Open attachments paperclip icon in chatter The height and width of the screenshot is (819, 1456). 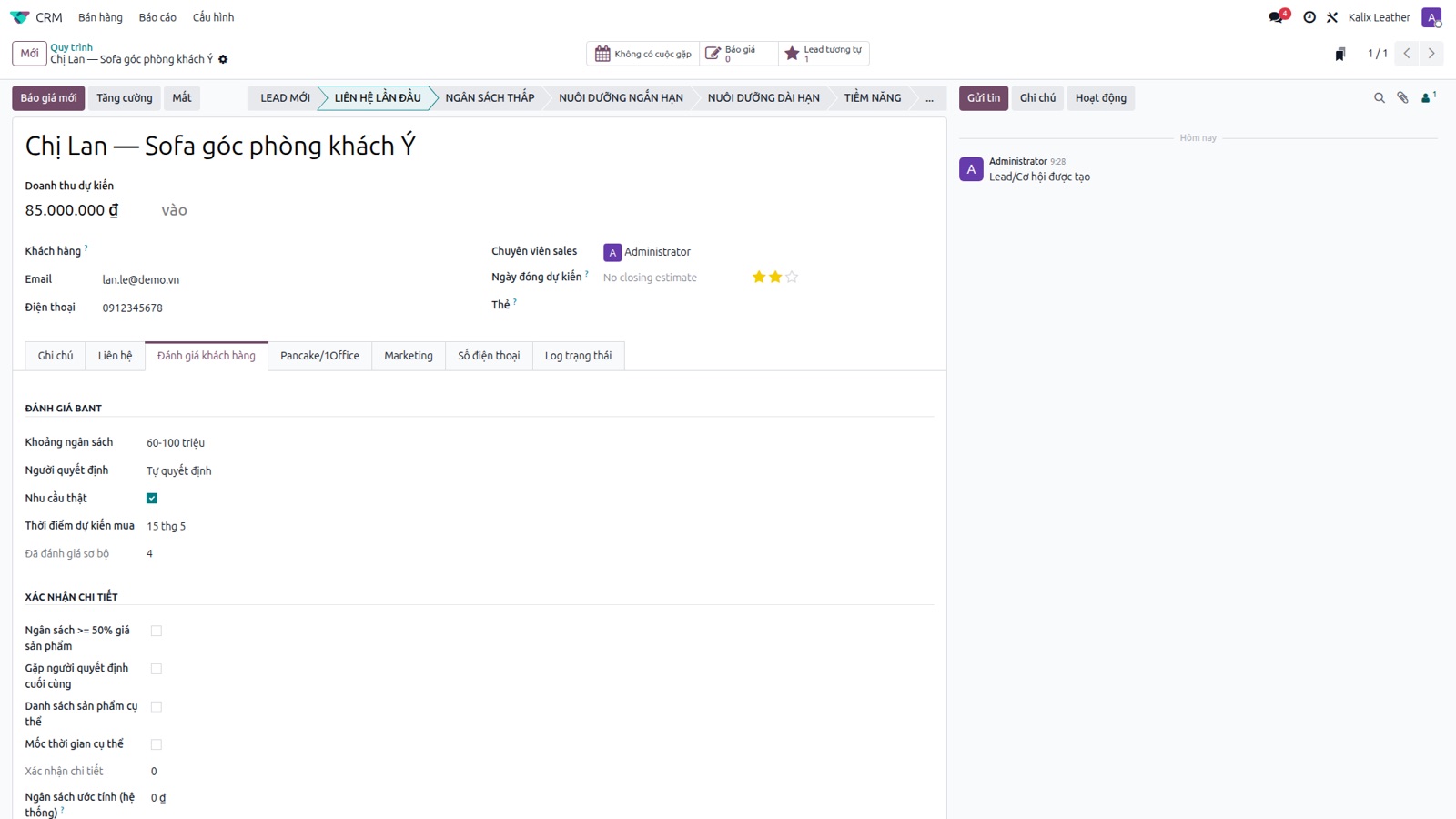(1402, 97)
